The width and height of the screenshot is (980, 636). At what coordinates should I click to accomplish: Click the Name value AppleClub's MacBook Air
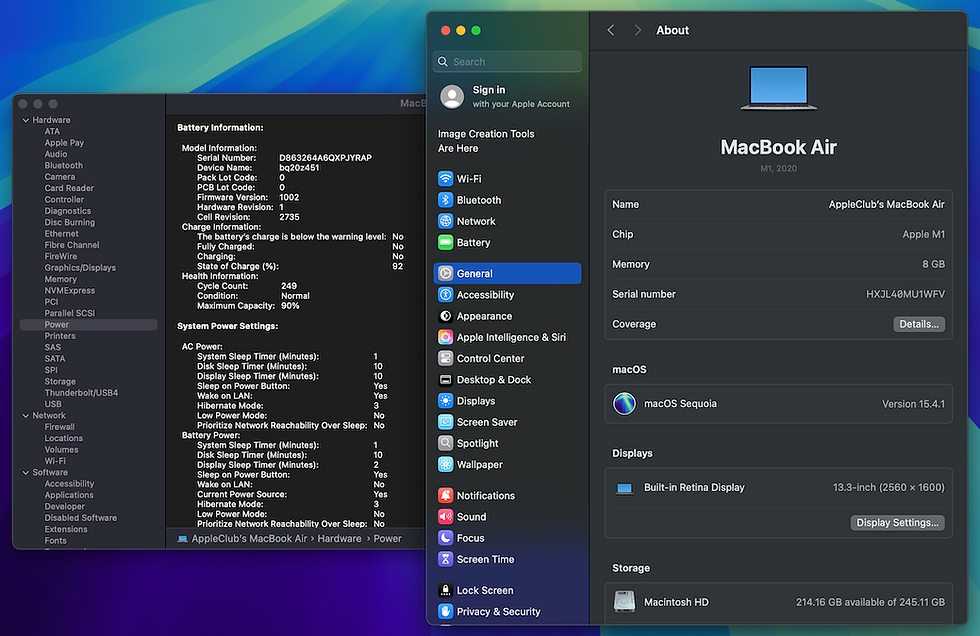[886, 204]
